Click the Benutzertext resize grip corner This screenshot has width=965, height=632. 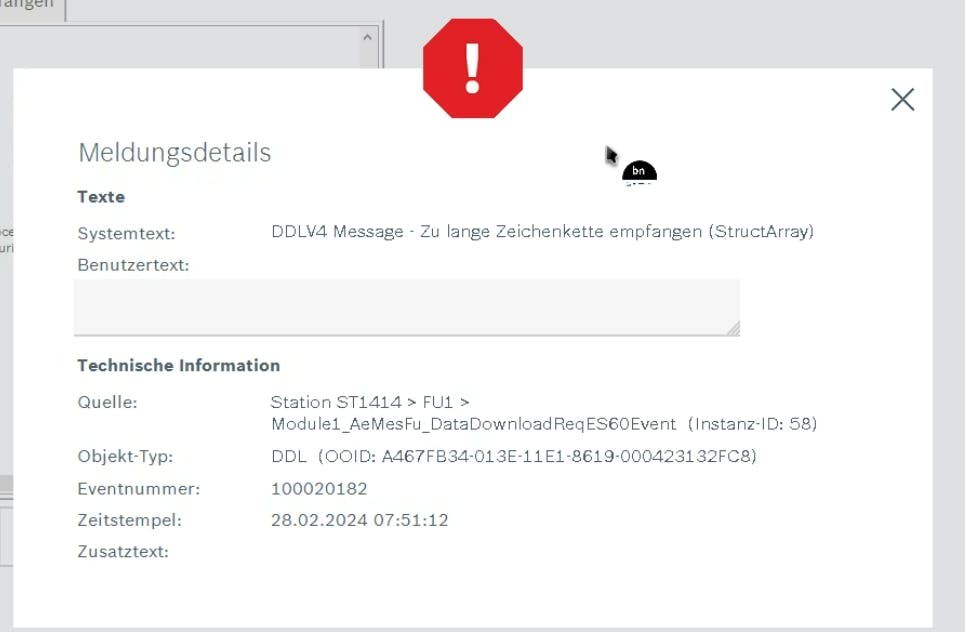[x=733, y=328]
